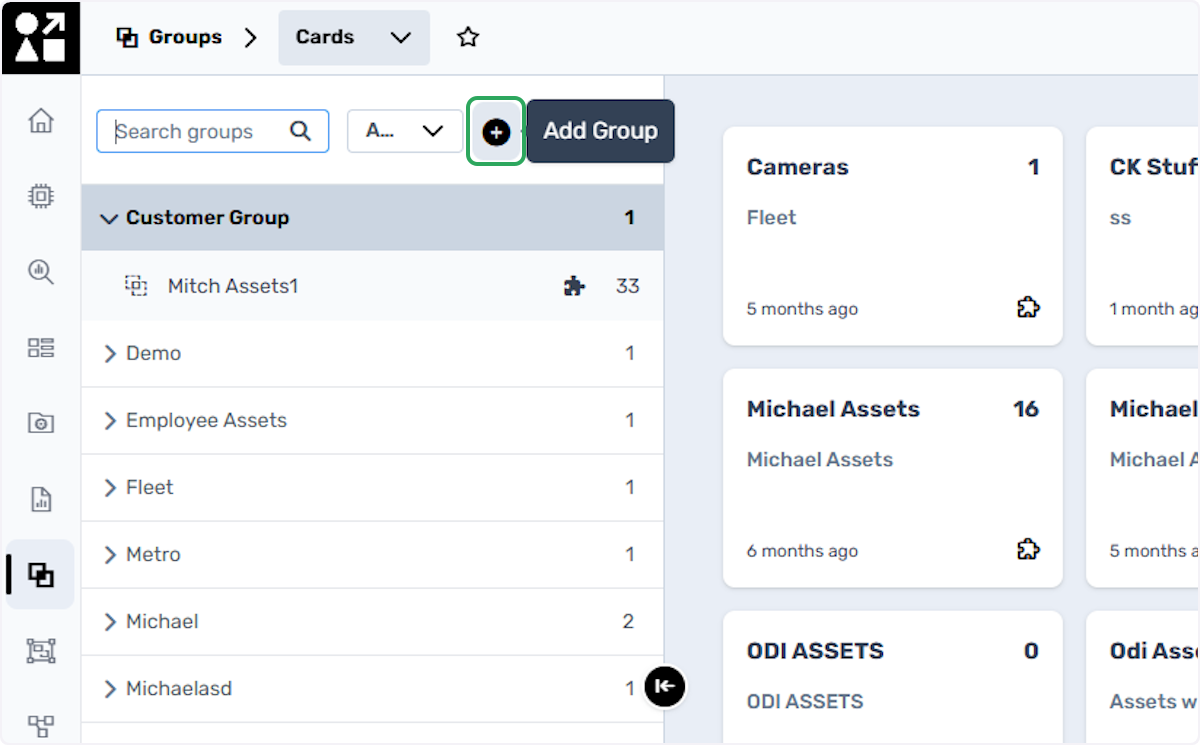The height and width of the screenshot is (745, 1200).
Task: Expand the Demo group
Action: pyautogui.click(x=110, y=353)
